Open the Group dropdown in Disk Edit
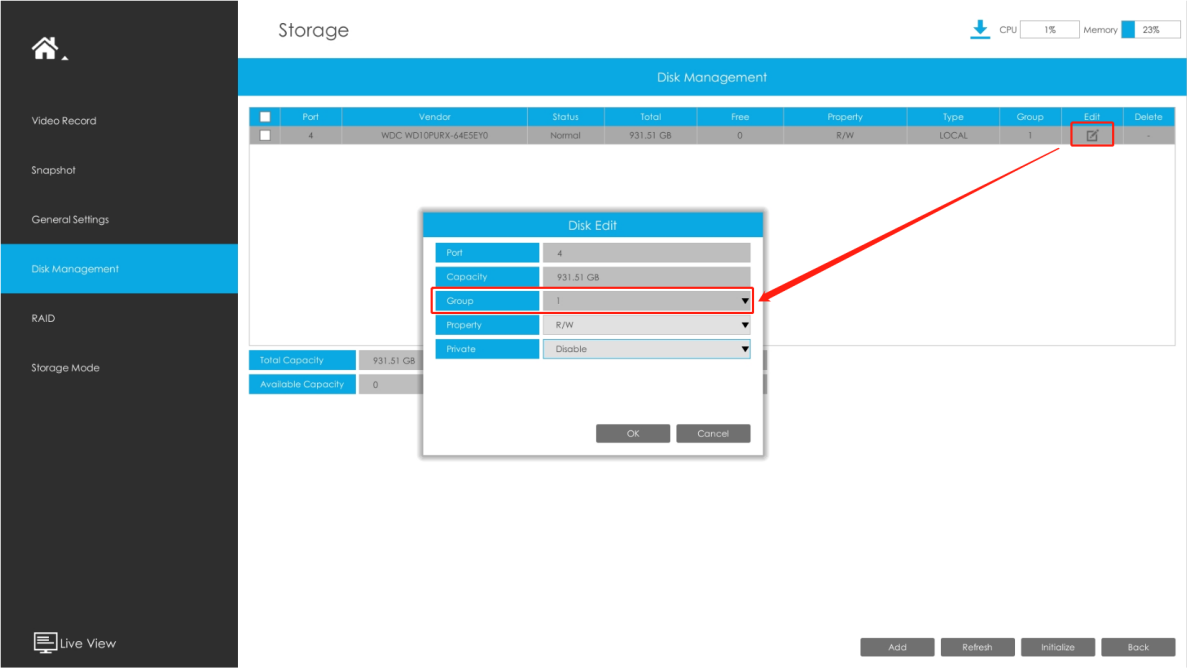This screenshot has width=1189, height=669. coord(646,301)
